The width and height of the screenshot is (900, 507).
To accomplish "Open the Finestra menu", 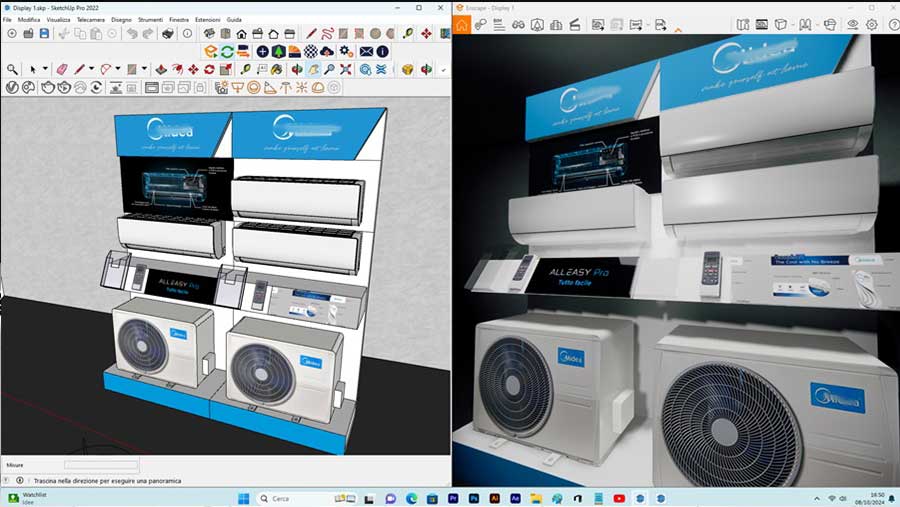I will coord(179,20).
